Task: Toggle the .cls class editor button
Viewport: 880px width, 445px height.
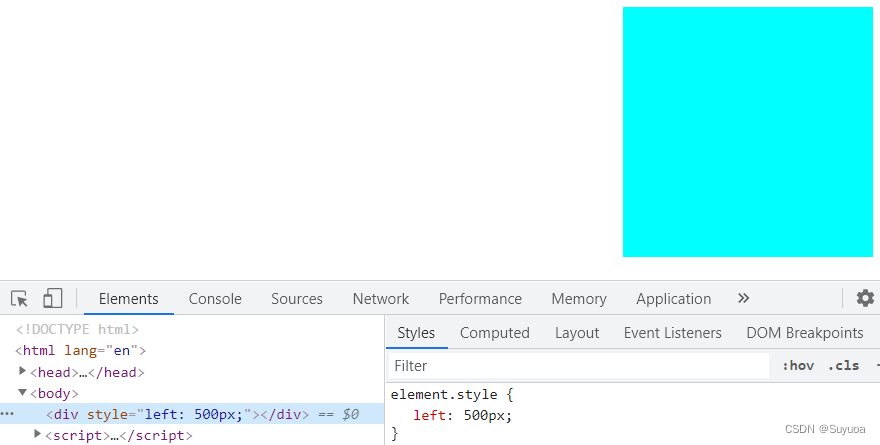Action: pos(843,366)
